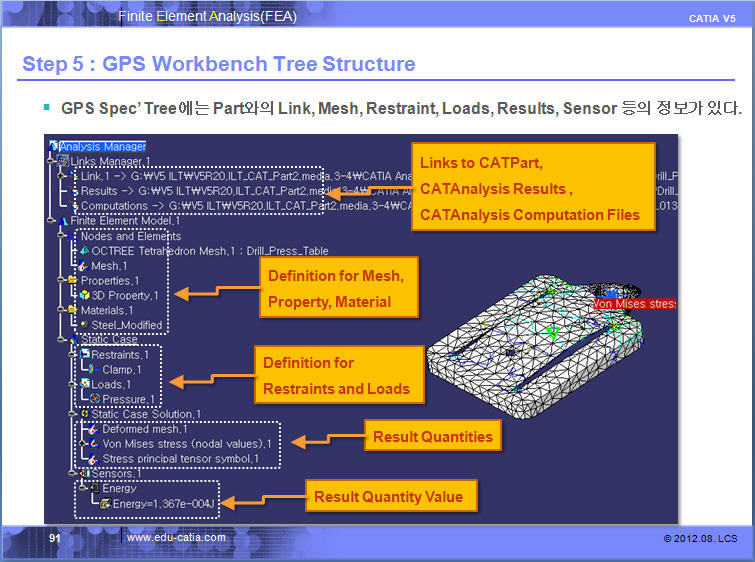755x562 pixels.
Task: Click the Pressure.1 load icon
Action: pyautogui.click(x=92, y=400)
